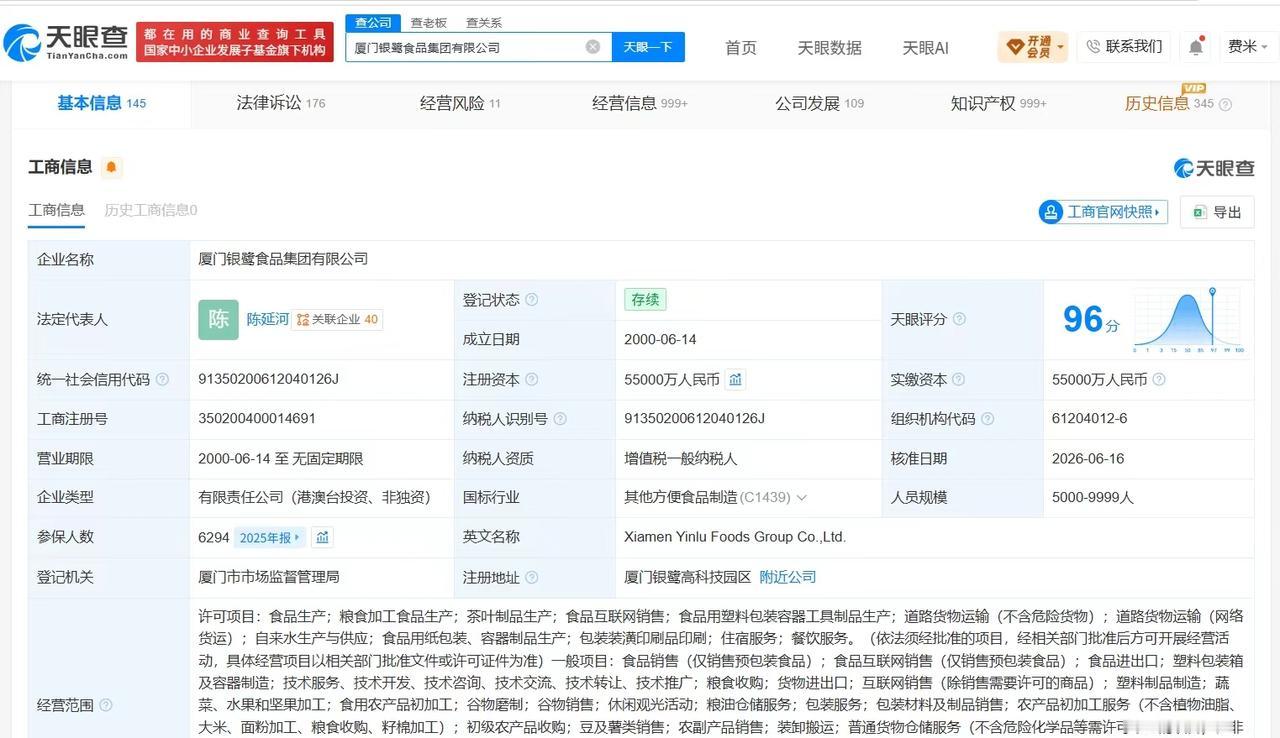Click the help icon beside 组织机构代码
The image size is (1280, 738).
point(987,419)
